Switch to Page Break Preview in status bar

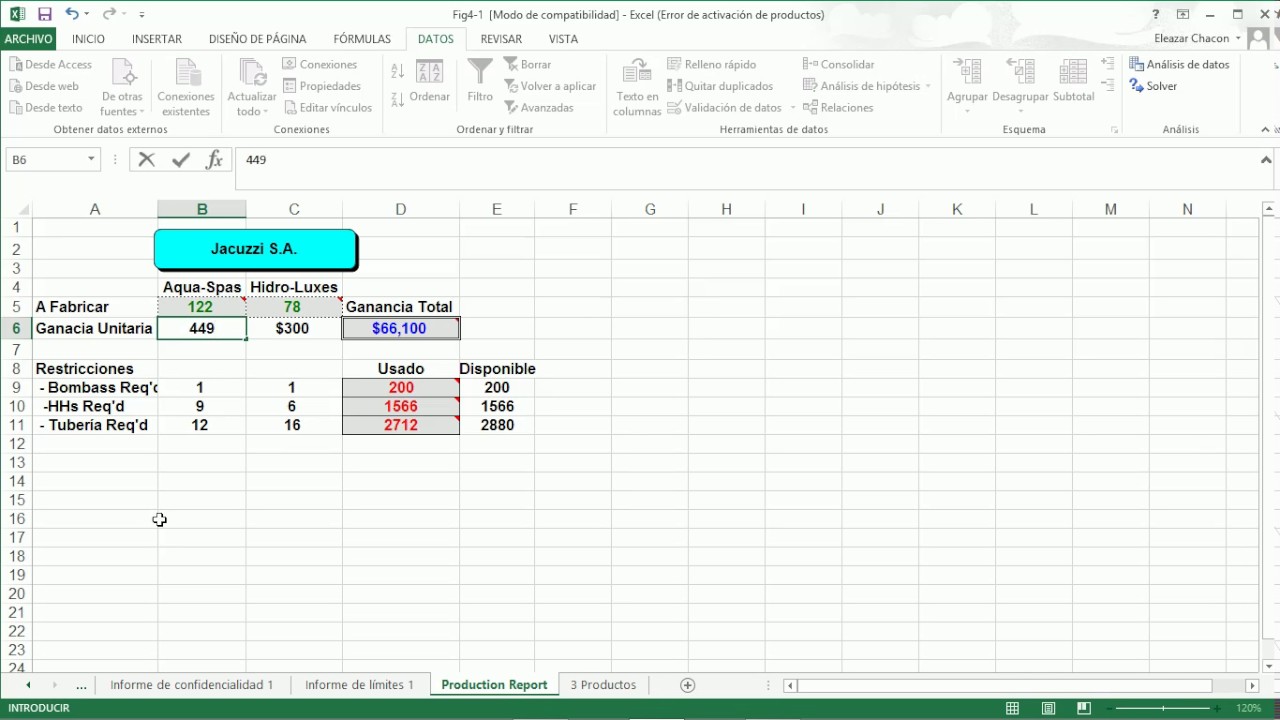click(x=1083, y=708)
